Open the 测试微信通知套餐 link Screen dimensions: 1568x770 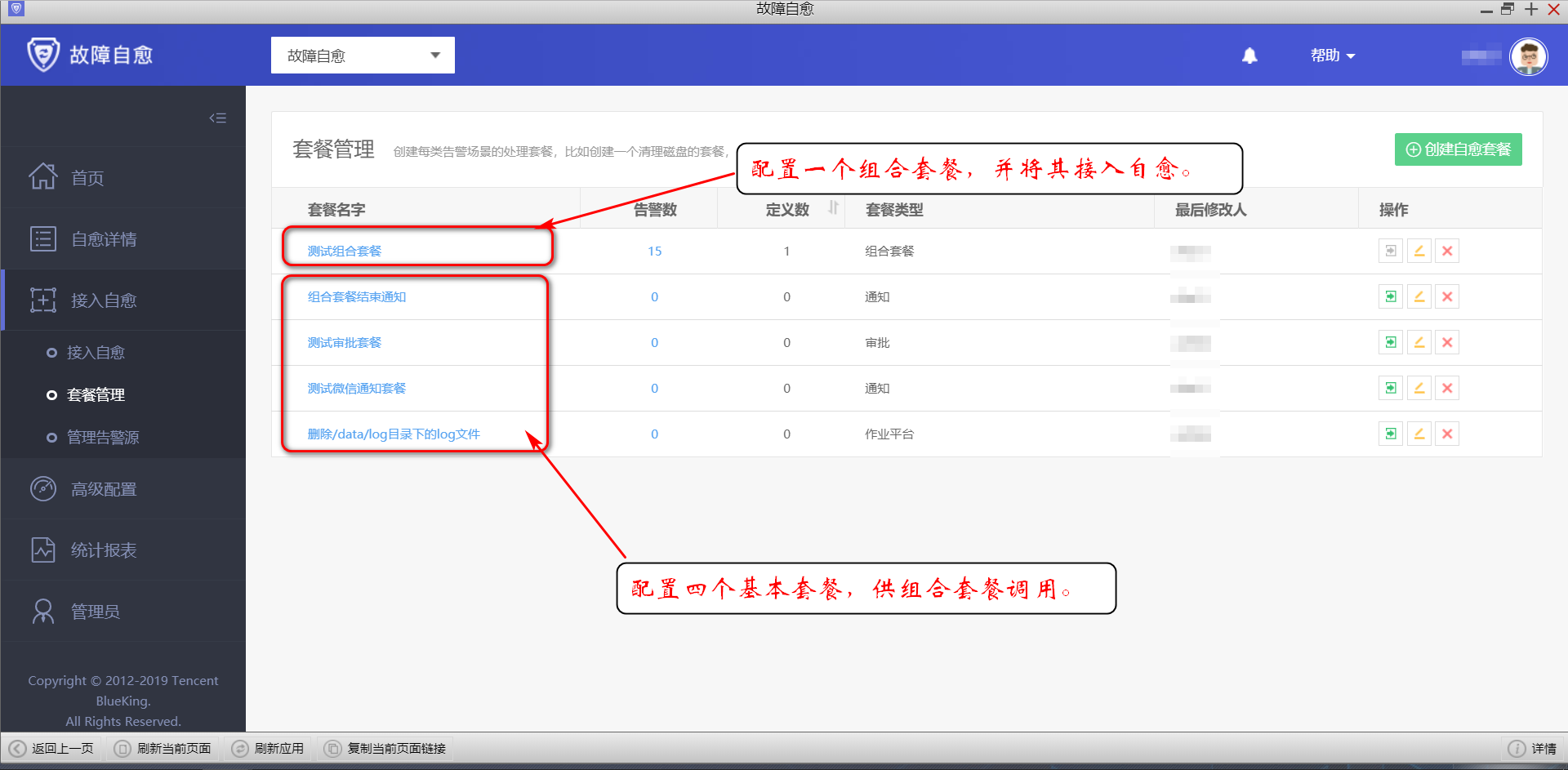pyautogui.click(x=357, y=388)
